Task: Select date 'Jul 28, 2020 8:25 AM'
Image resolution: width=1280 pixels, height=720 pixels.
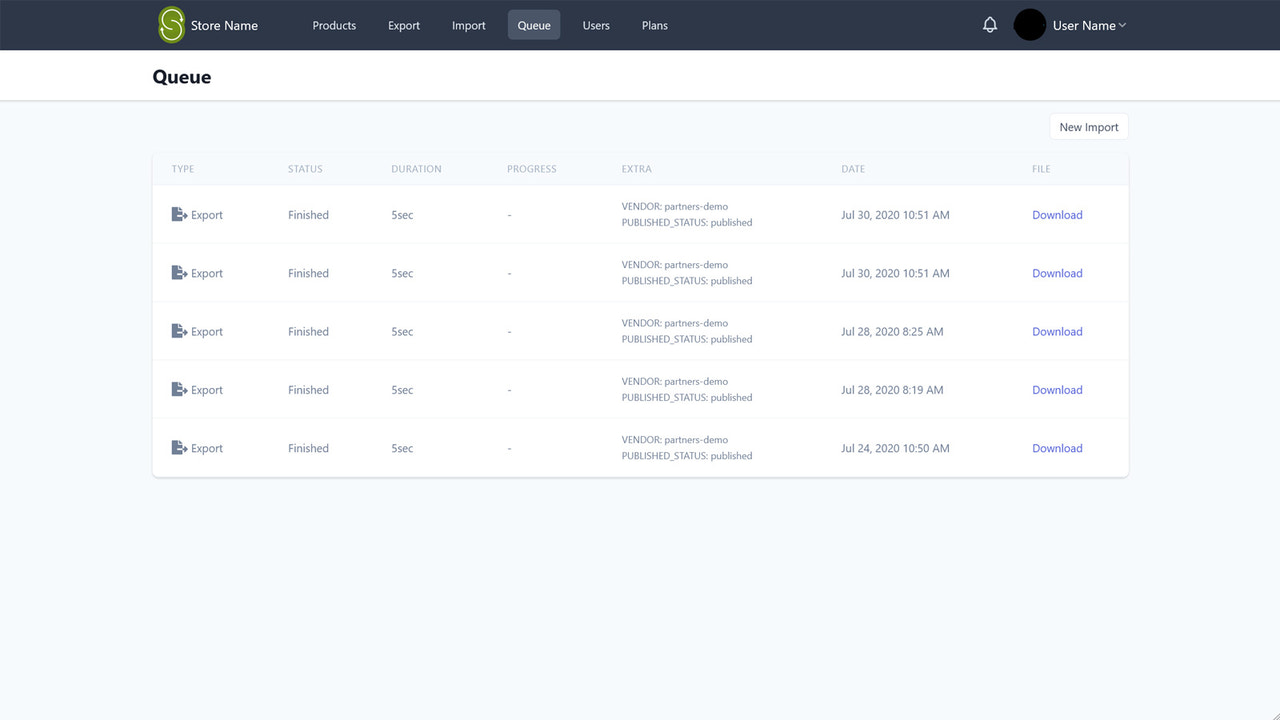Action: point(892,331)
